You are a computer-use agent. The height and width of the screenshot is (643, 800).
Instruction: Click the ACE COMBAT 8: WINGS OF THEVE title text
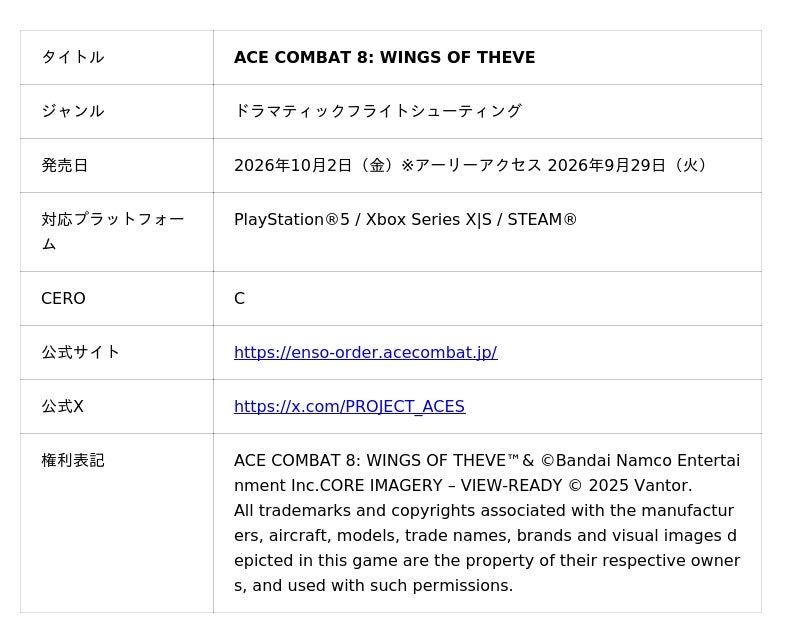[385, 57]
